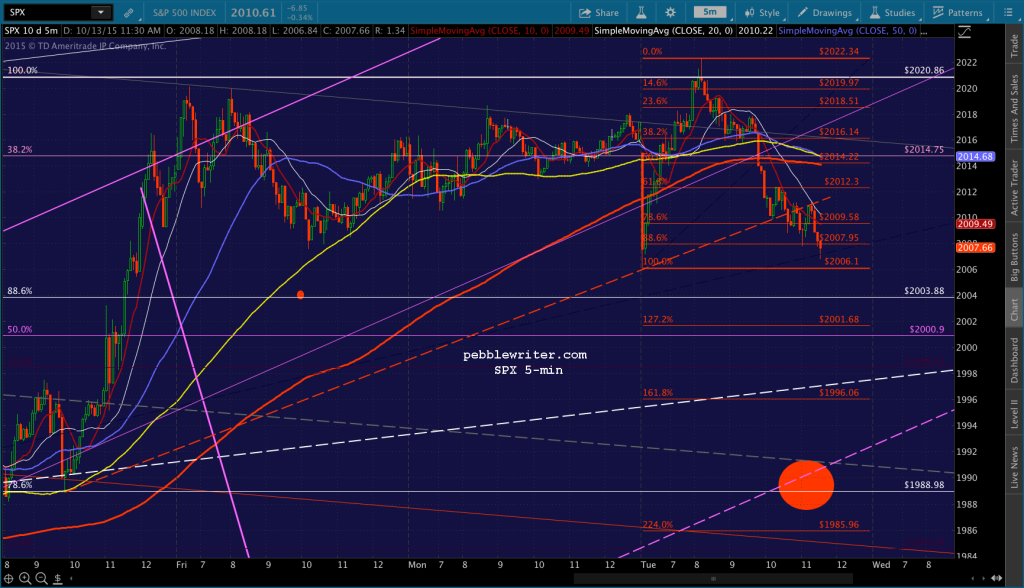Click the Share button in toolbar
1024x588 pixels.
pos(598,12)
